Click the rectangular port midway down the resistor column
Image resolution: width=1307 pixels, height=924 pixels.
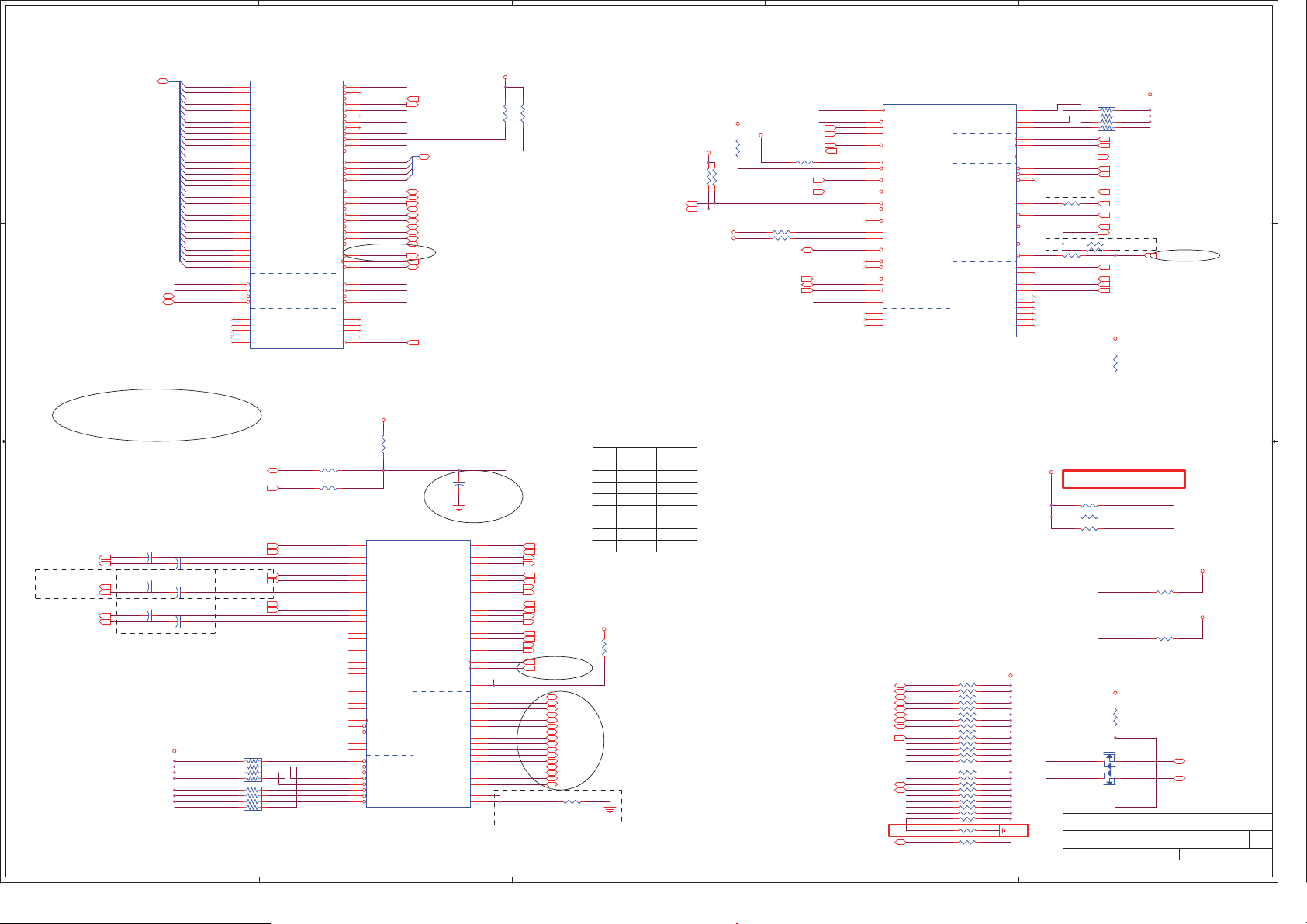click(900, 738)
